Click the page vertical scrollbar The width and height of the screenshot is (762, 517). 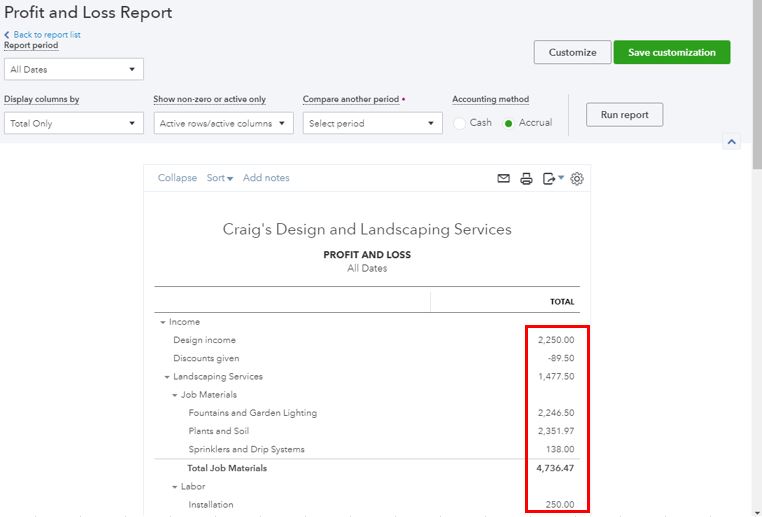point(757,85)
